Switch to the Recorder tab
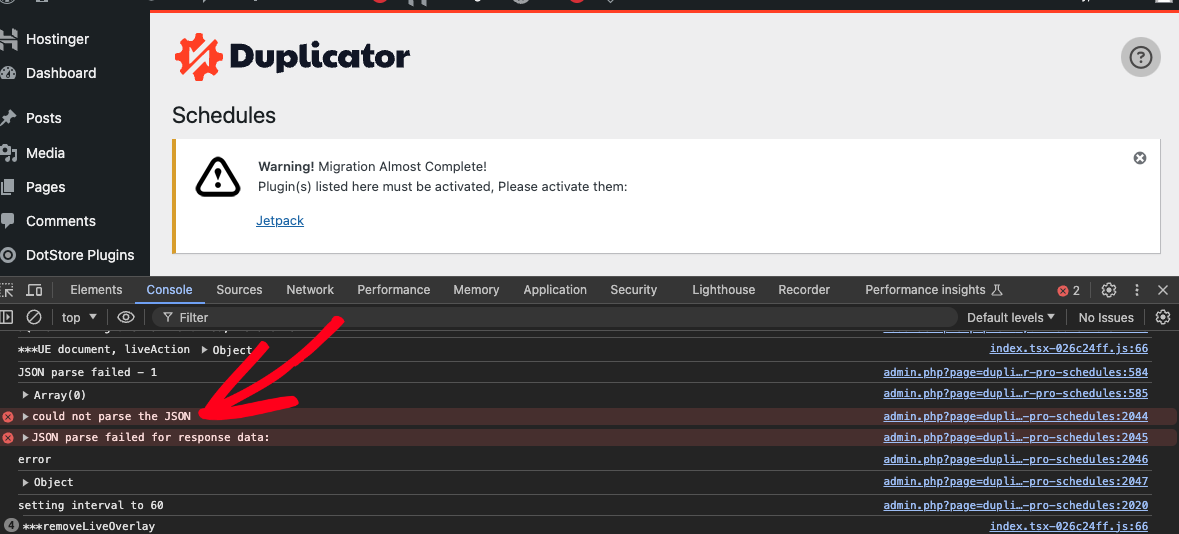This screenshot has width=1179, height=534. [804, 290]
